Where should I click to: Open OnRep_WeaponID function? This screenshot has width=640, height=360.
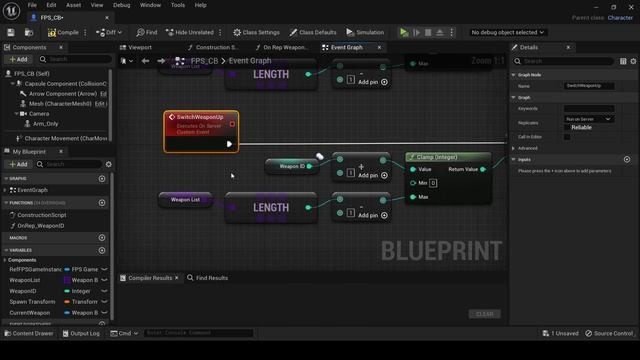click(x=40, y=226)
